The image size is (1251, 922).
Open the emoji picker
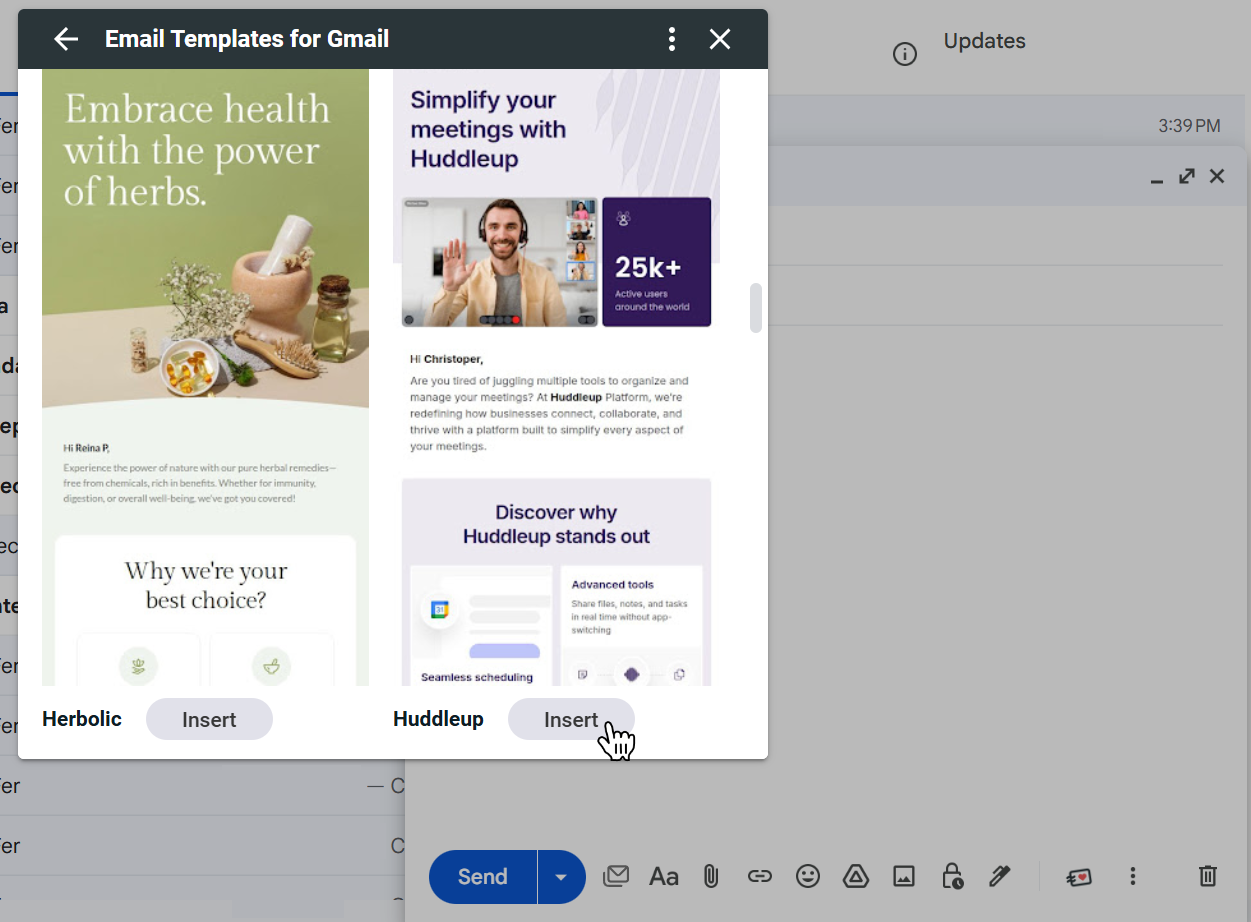click(x=808, y=876)
